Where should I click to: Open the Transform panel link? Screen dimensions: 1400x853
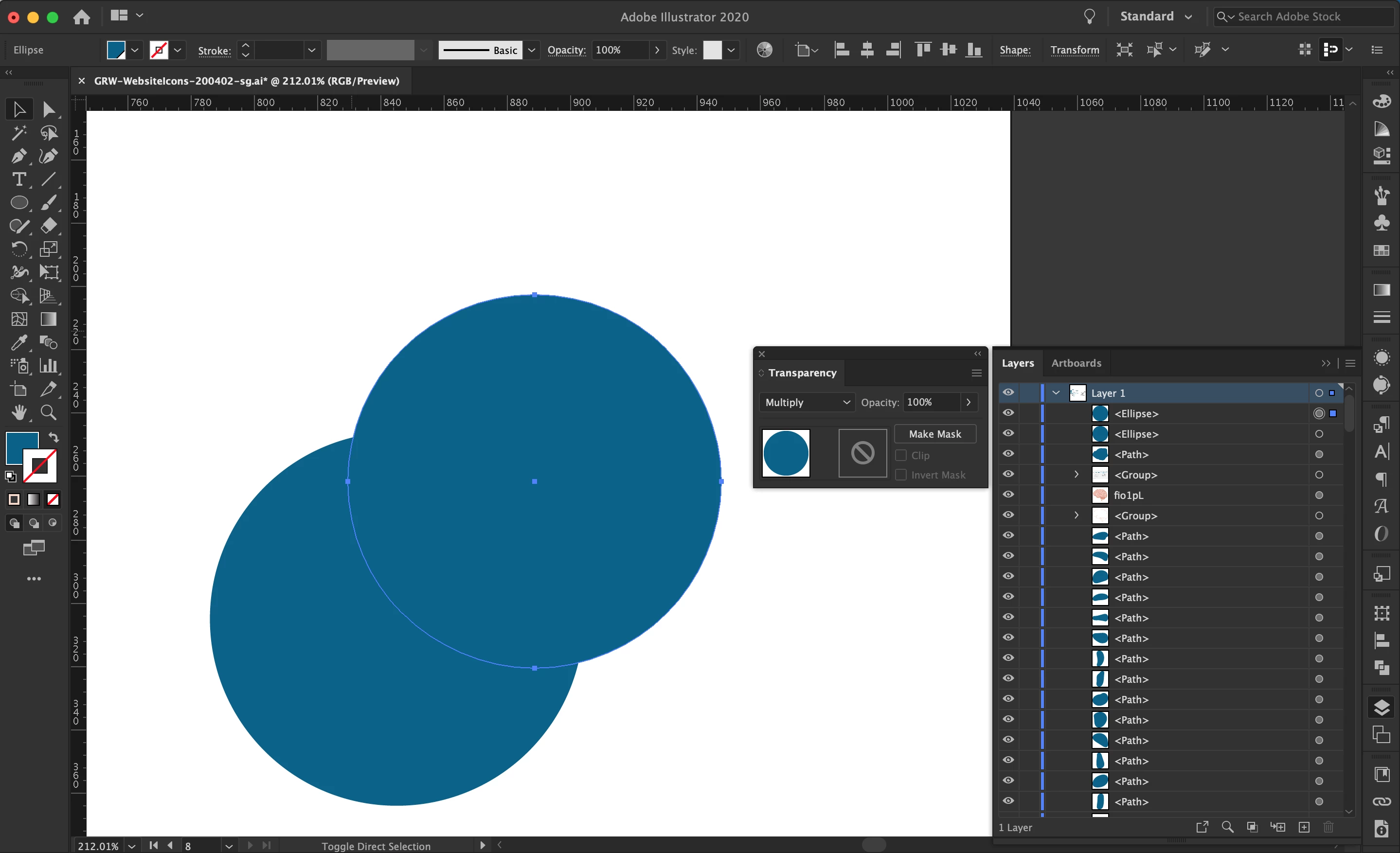point(1074,50)
